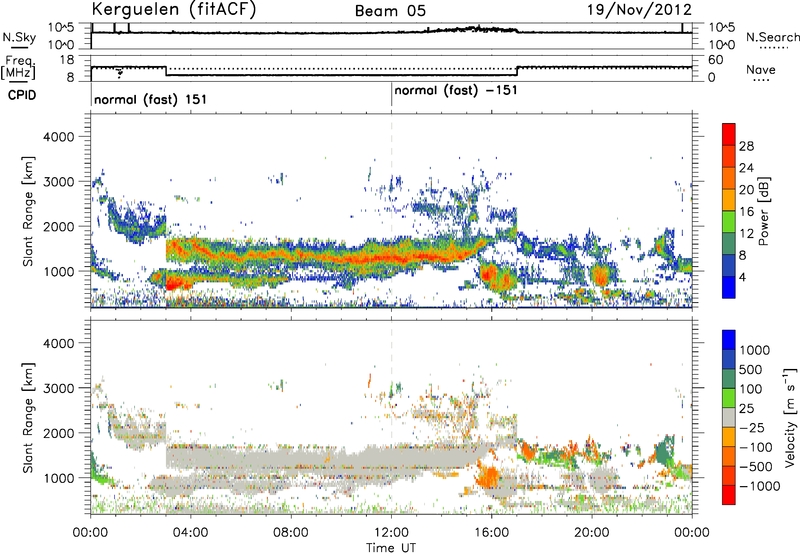The height and width of the screenshot is (554, 800).
Task: Click the orange 20-24 dB Power colorbar segment
Action: 729,178
